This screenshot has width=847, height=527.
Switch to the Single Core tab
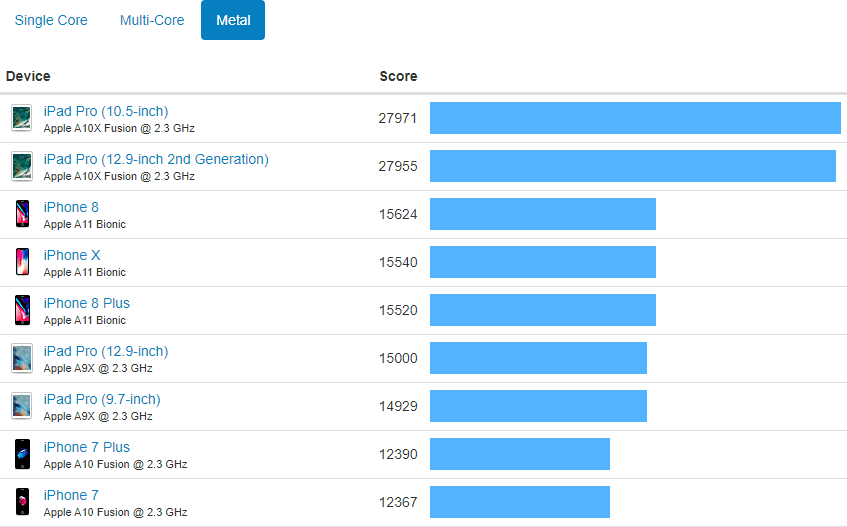pyautogui.click(x=51, y=20)
